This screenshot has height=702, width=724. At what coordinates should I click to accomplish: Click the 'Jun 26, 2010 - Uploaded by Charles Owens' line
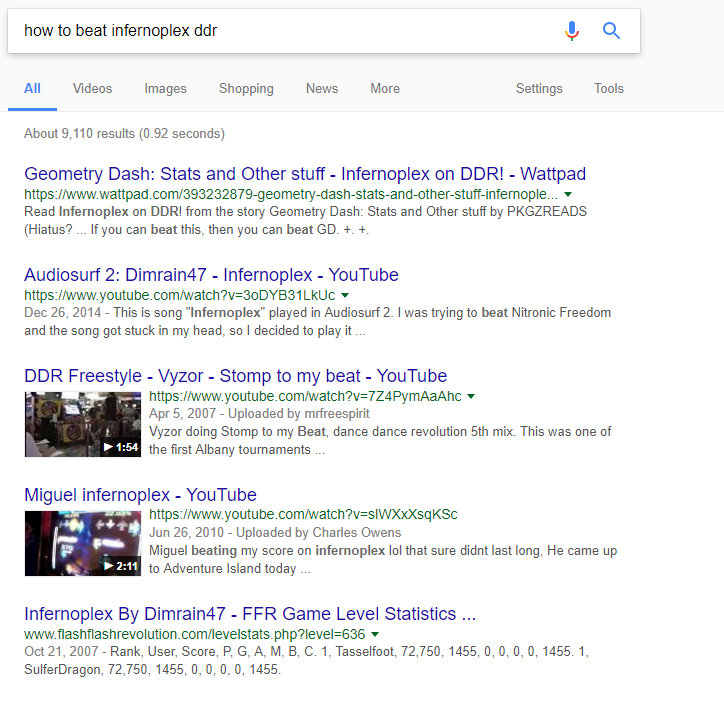click(275, 533)
